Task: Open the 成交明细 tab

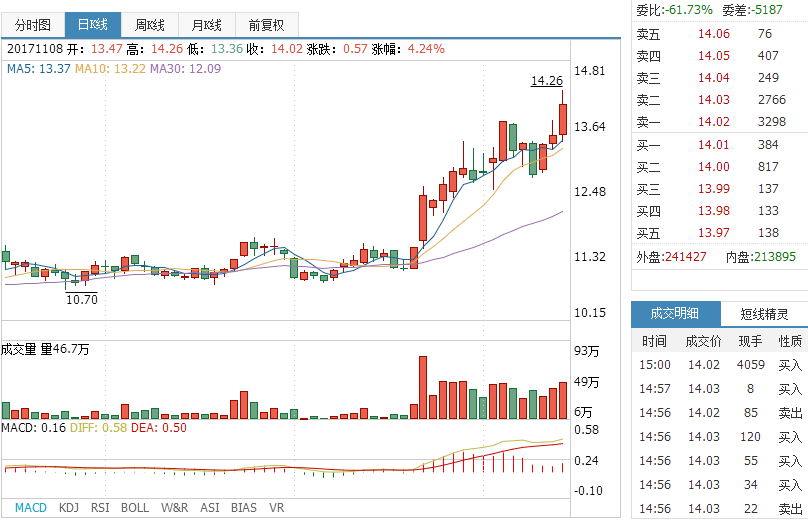Action: [x=675, y=313]
